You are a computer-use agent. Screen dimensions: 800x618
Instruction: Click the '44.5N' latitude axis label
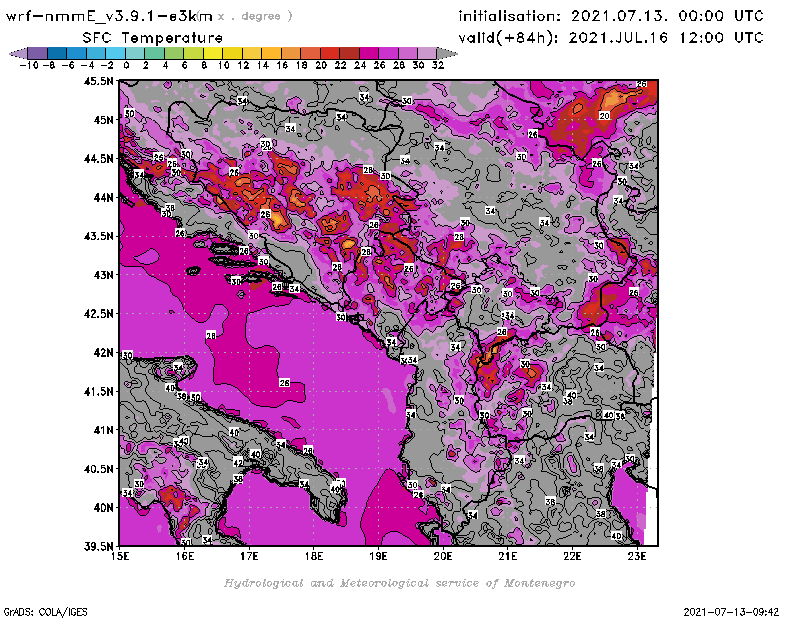98,159
